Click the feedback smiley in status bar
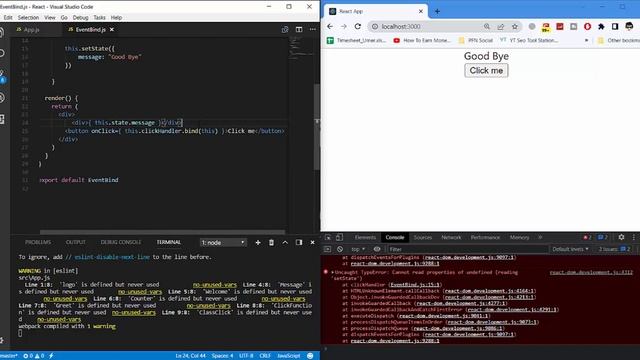 point(310,356)
